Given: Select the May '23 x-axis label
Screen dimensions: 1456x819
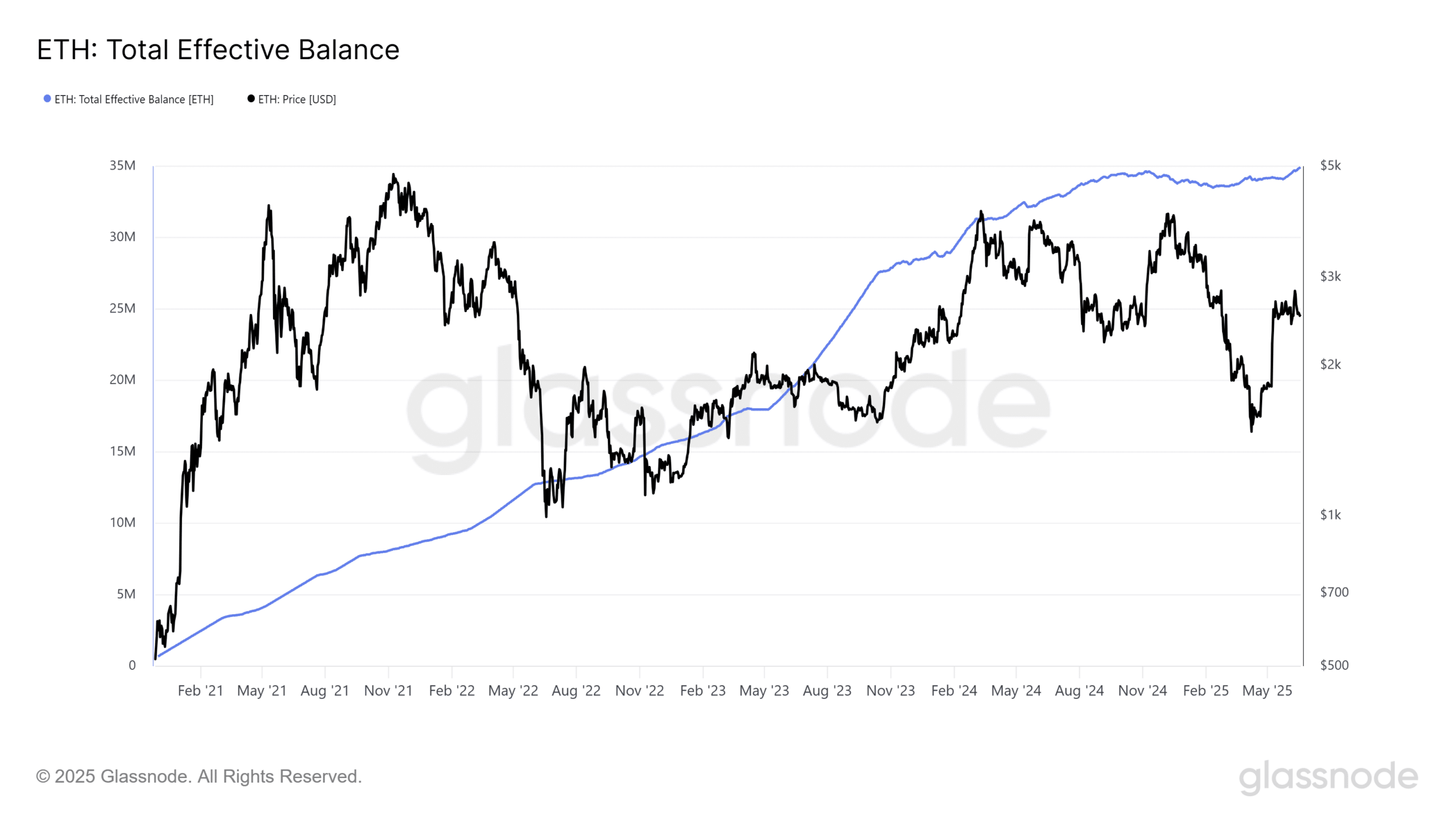Looking at the screenshot, I should [x=764, y=691].
